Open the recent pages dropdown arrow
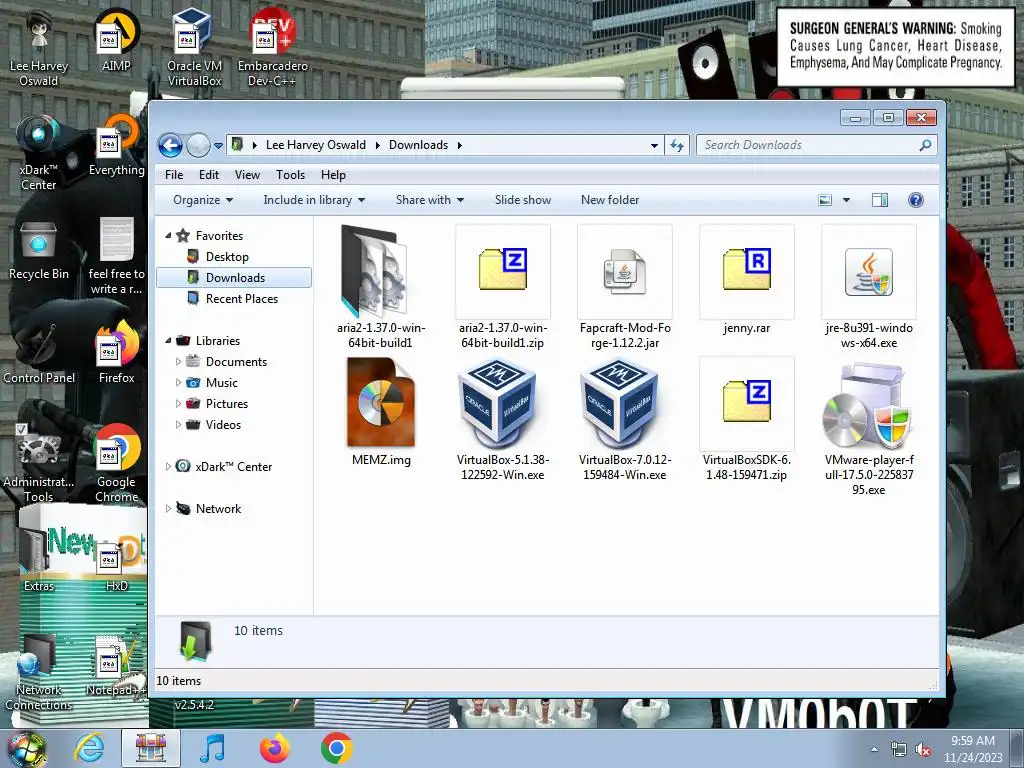This screenshot has height=768, width=1024. (x=218, y=146)
